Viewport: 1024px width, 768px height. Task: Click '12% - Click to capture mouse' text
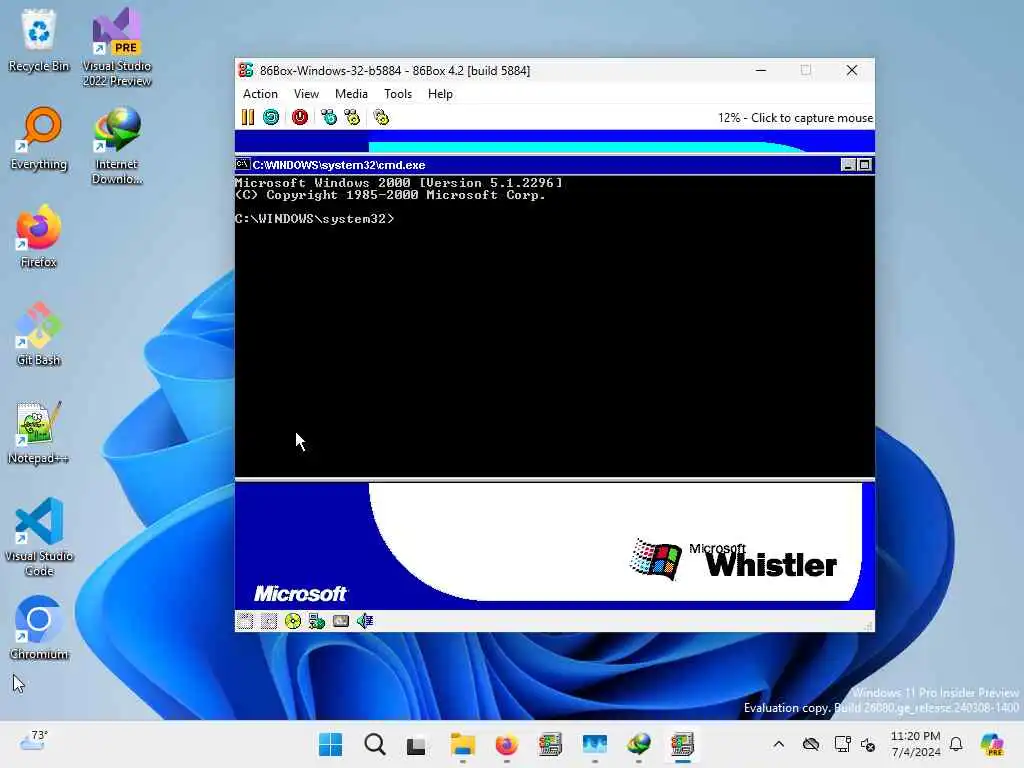[x=795, y=118]
